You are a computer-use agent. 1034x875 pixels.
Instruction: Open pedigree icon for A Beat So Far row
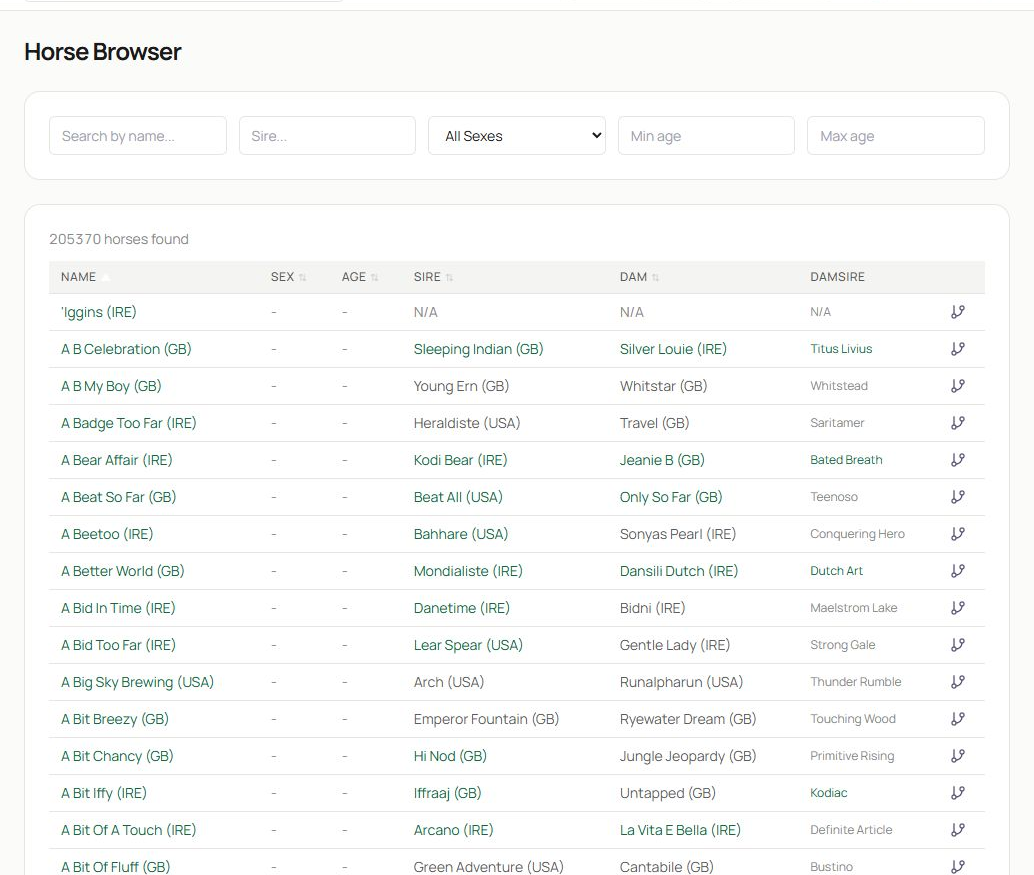click(958, 497)
